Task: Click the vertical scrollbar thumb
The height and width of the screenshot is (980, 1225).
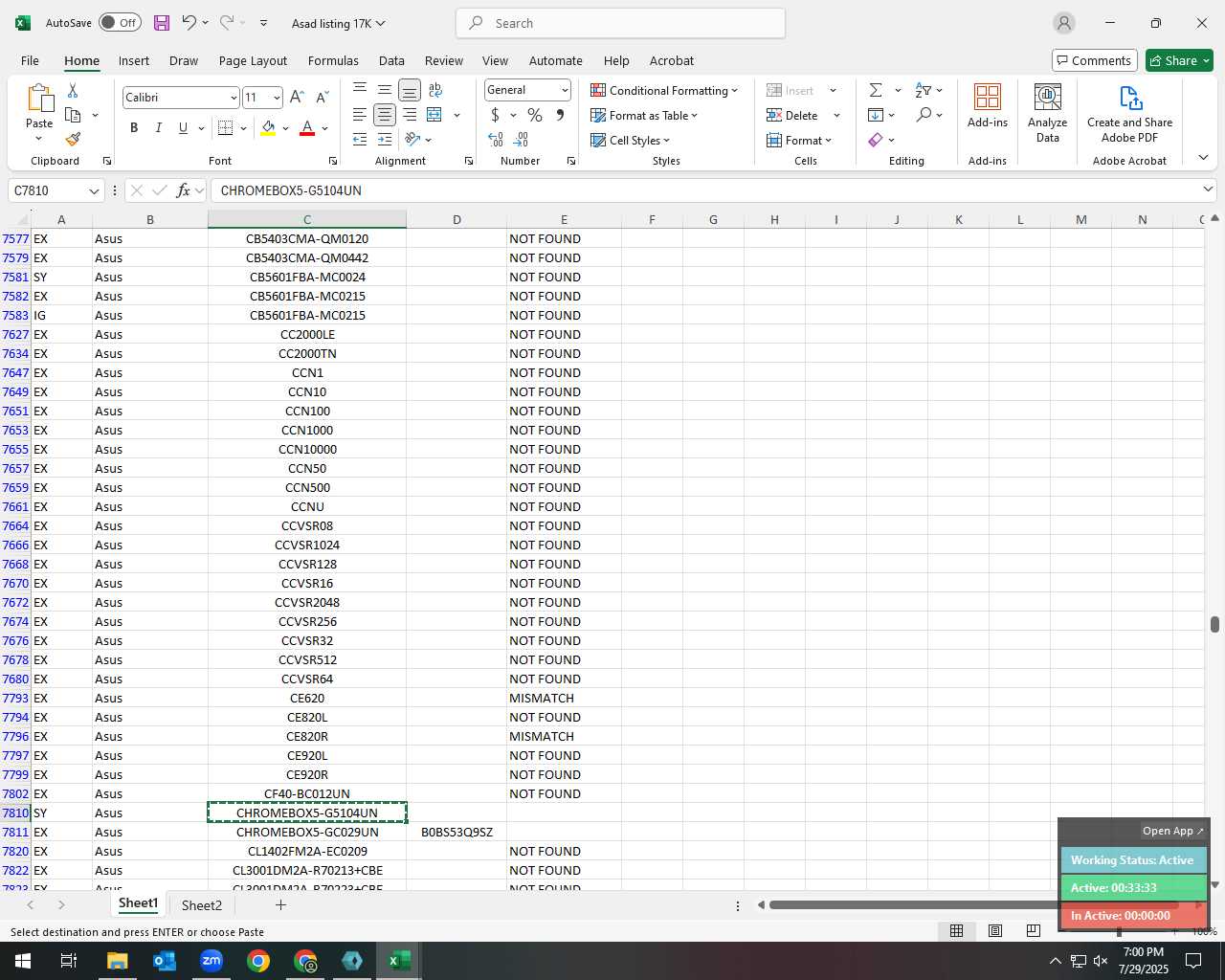Action: point(1214,624)
